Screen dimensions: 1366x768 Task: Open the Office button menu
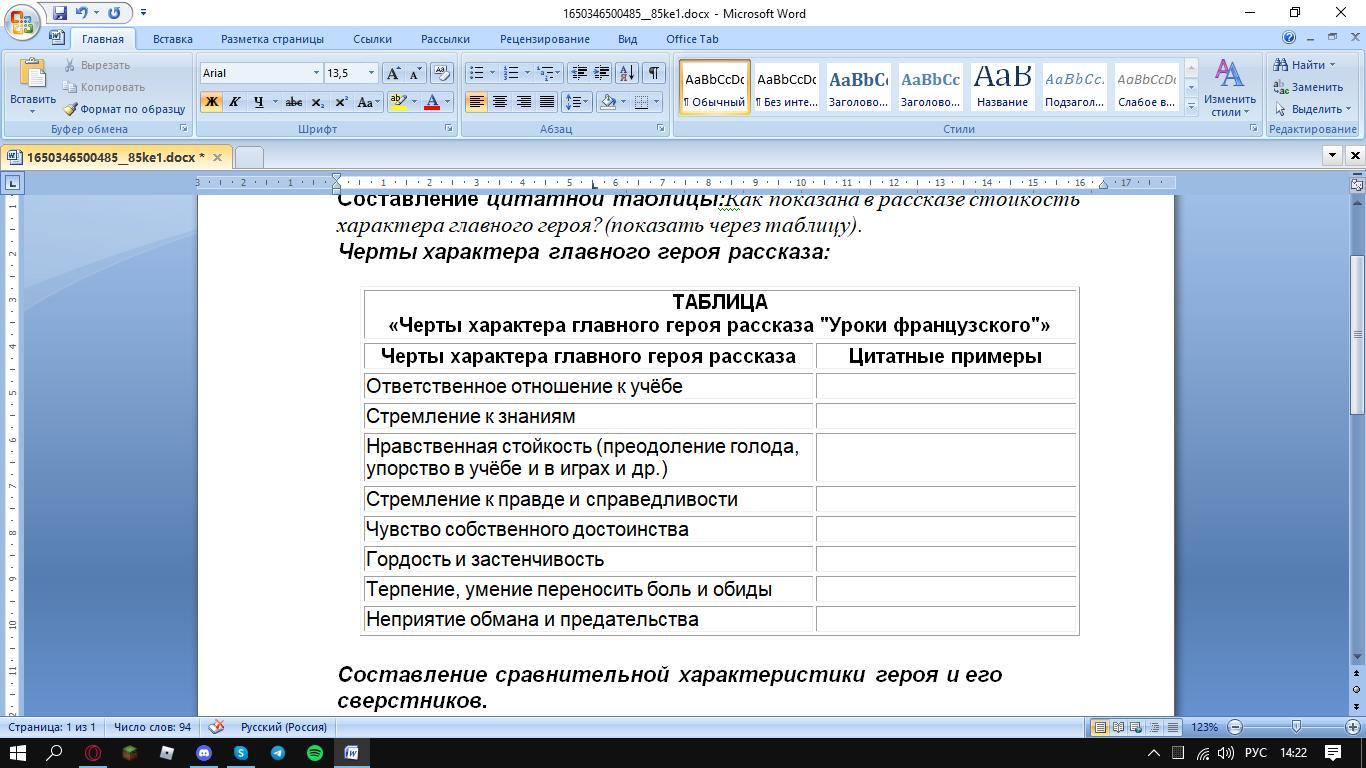pos(22,21)
